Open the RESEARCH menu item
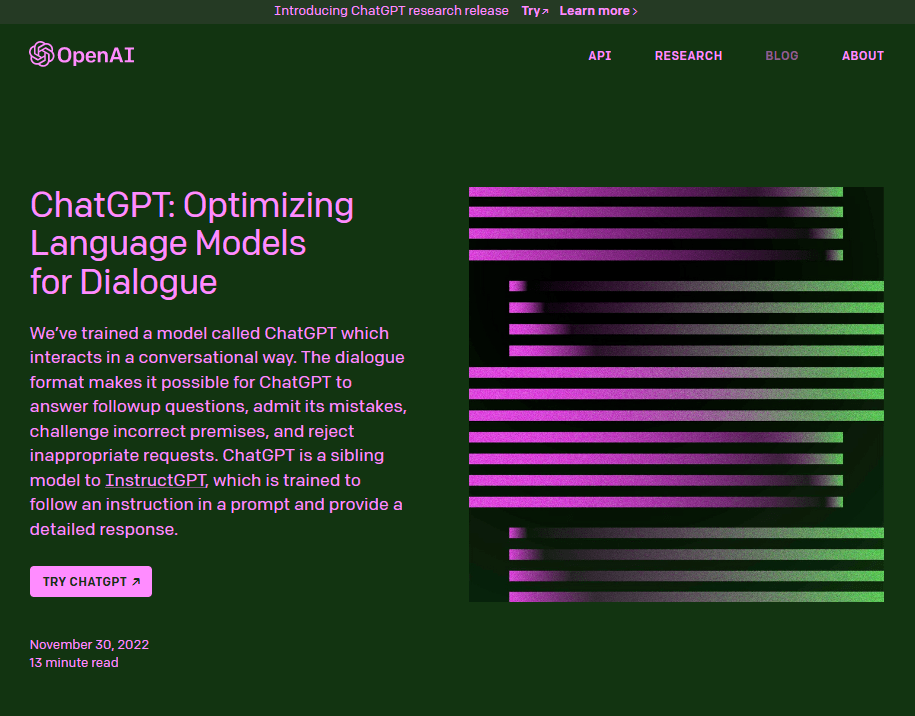Screen dimensions: 915x716 [x=688, y=56]
